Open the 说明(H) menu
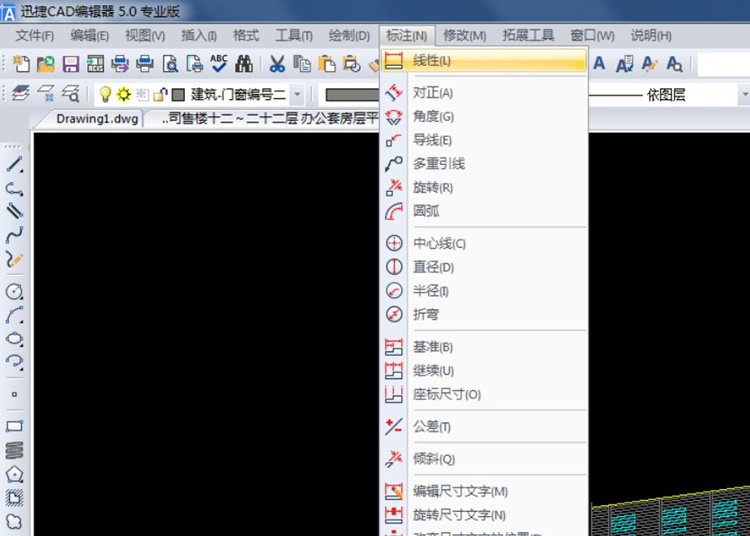Screen dimensions: 750x536 point(651,35)
